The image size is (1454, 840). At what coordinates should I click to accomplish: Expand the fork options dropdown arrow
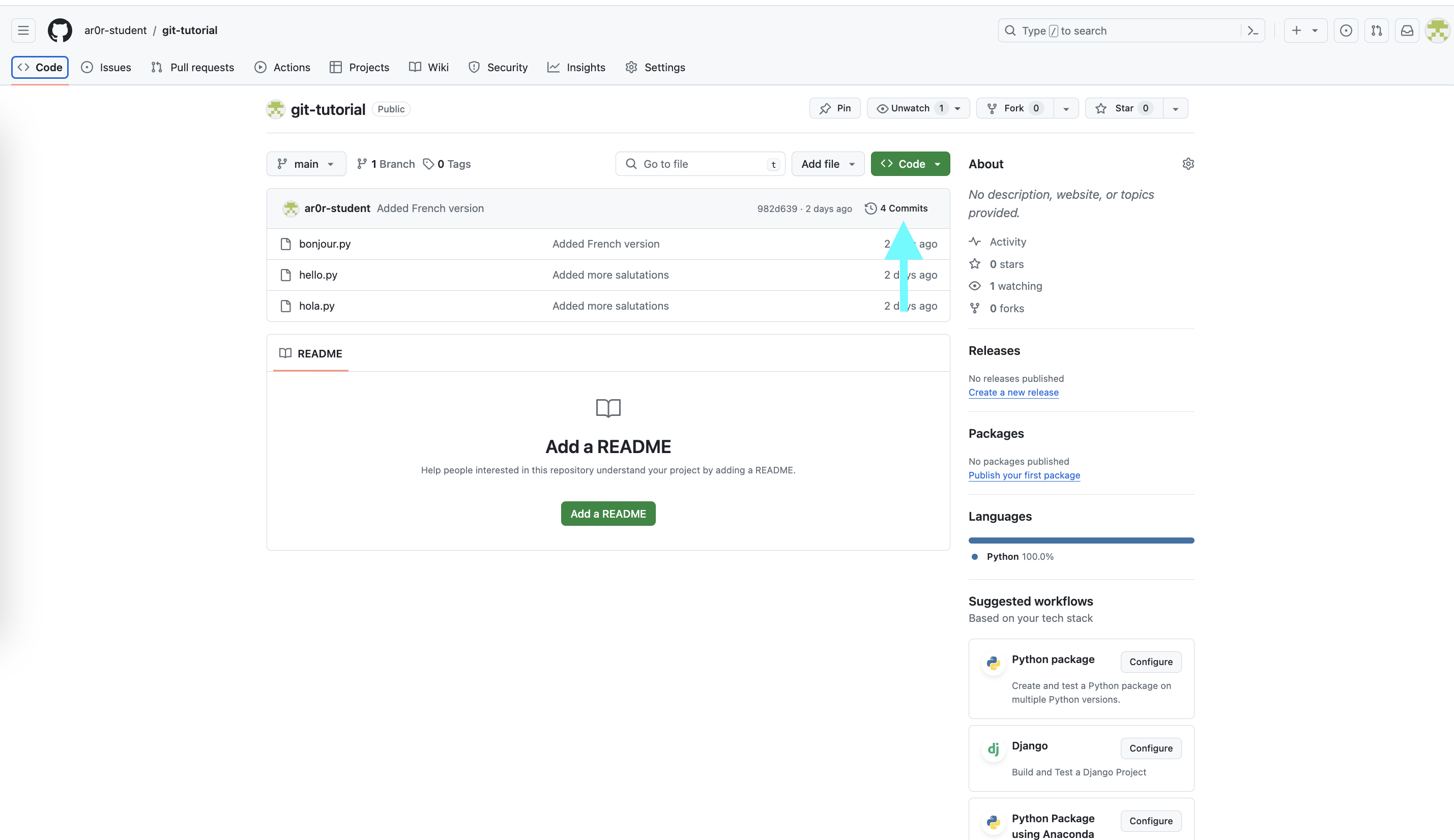point(1066,108)
